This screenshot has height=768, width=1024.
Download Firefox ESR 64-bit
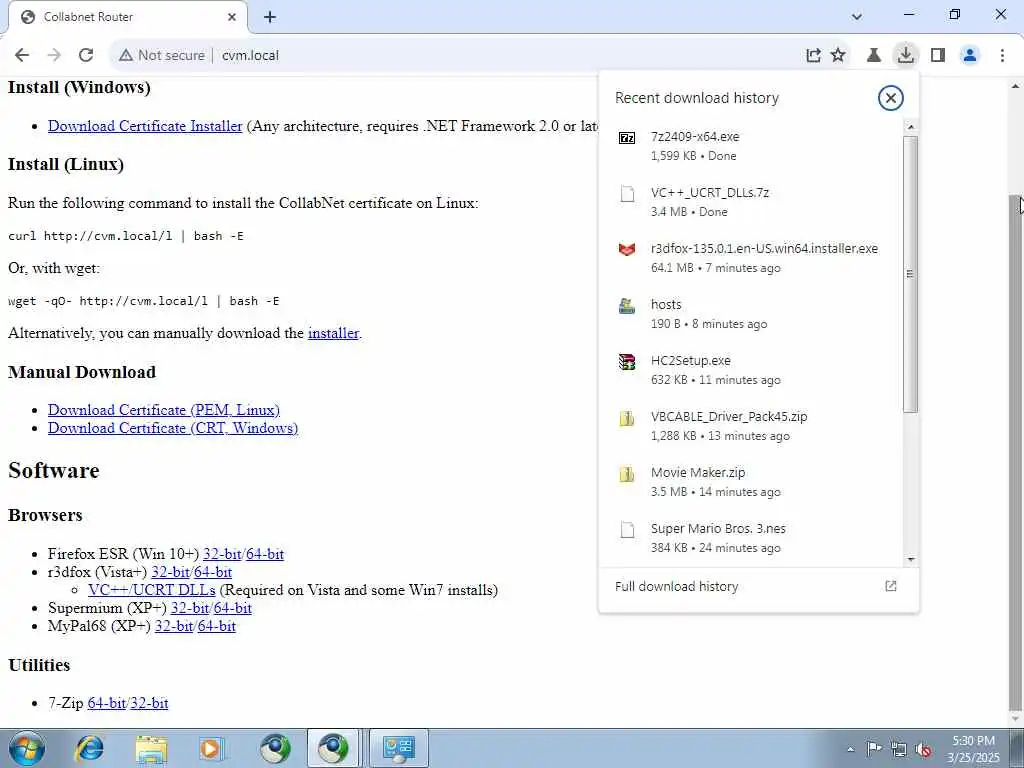tap(265, 554)
